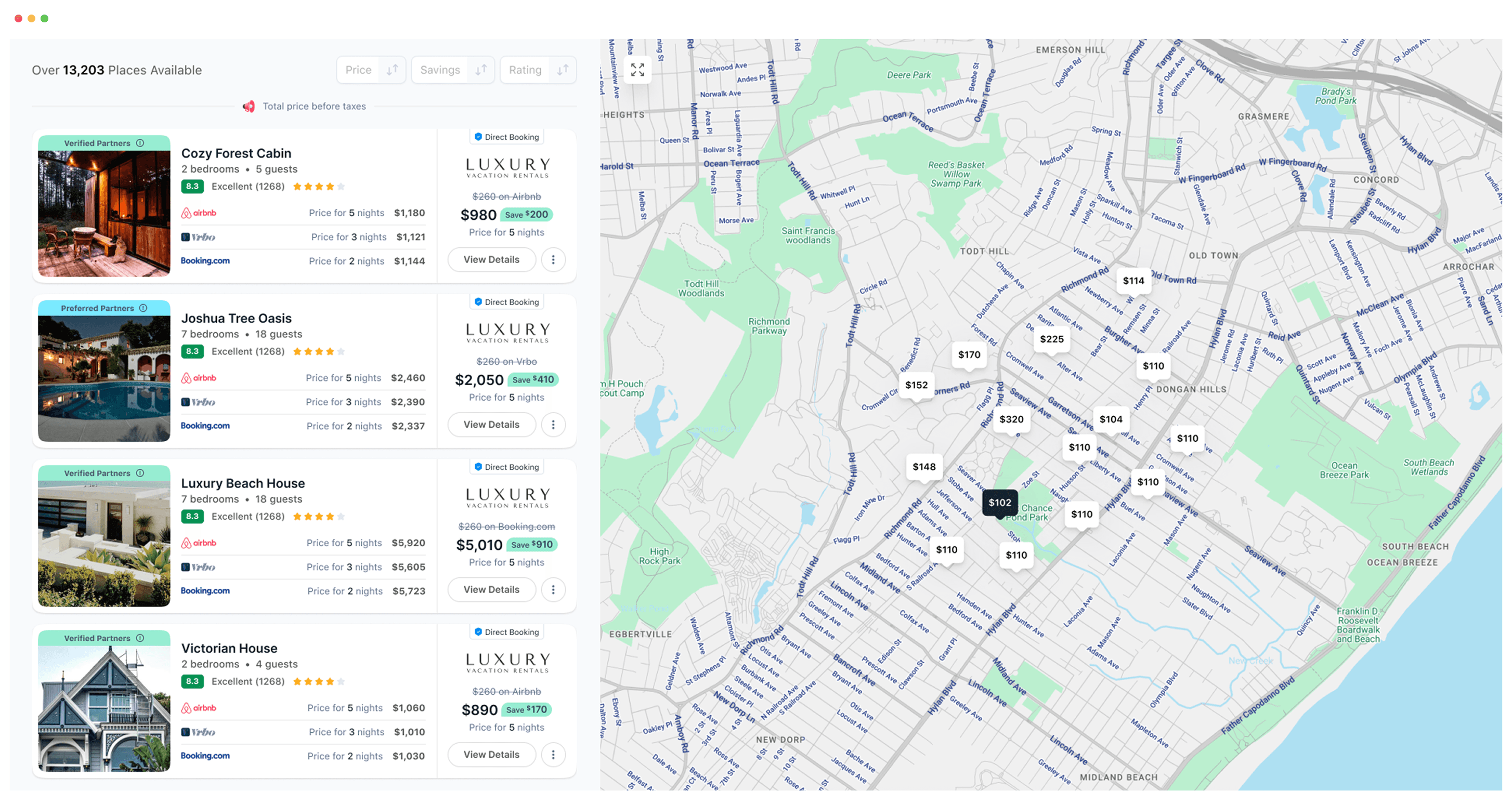Click info icon beside Preferred Partners badge
Viewport: 1512px width, 791px height.
(143, 308)
